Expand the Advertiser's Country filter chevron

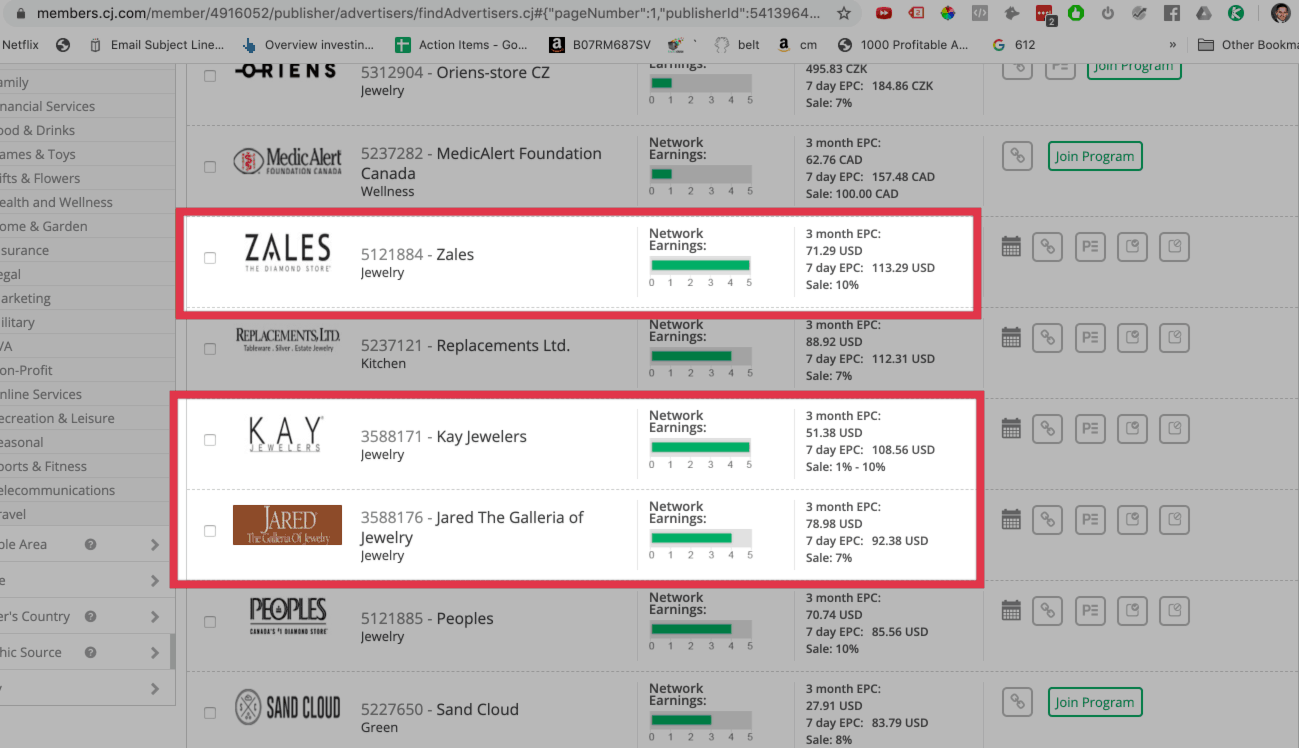pyautogui.click(x=155, y=617)
